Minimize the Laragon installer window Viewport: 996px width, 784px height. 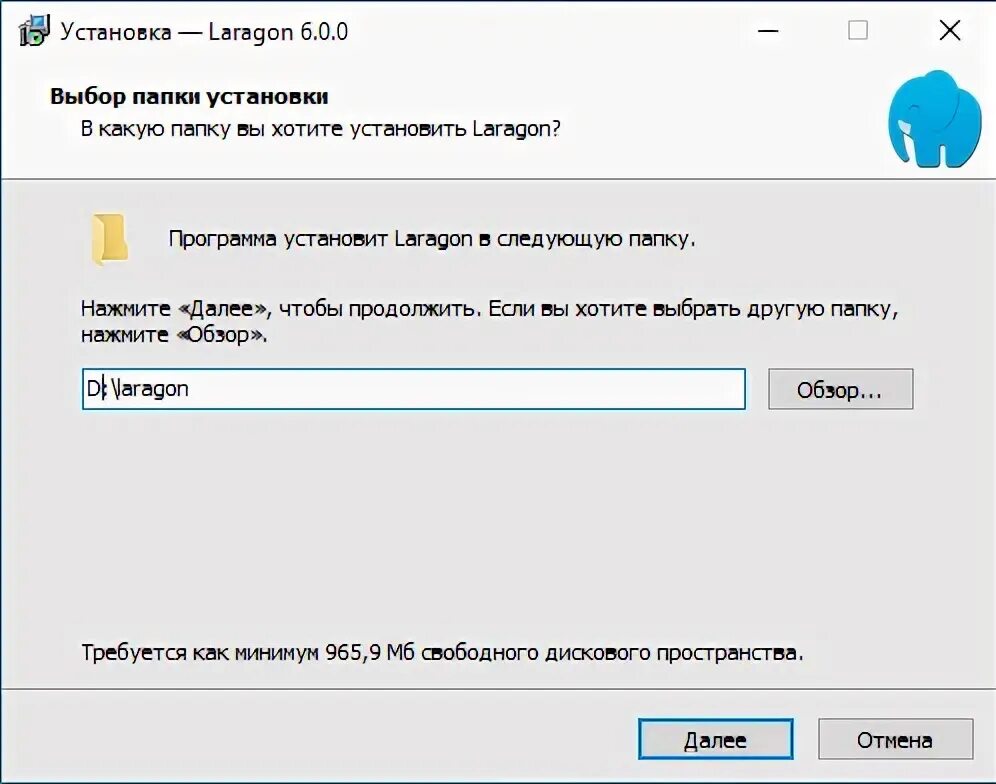coord(767,31)
